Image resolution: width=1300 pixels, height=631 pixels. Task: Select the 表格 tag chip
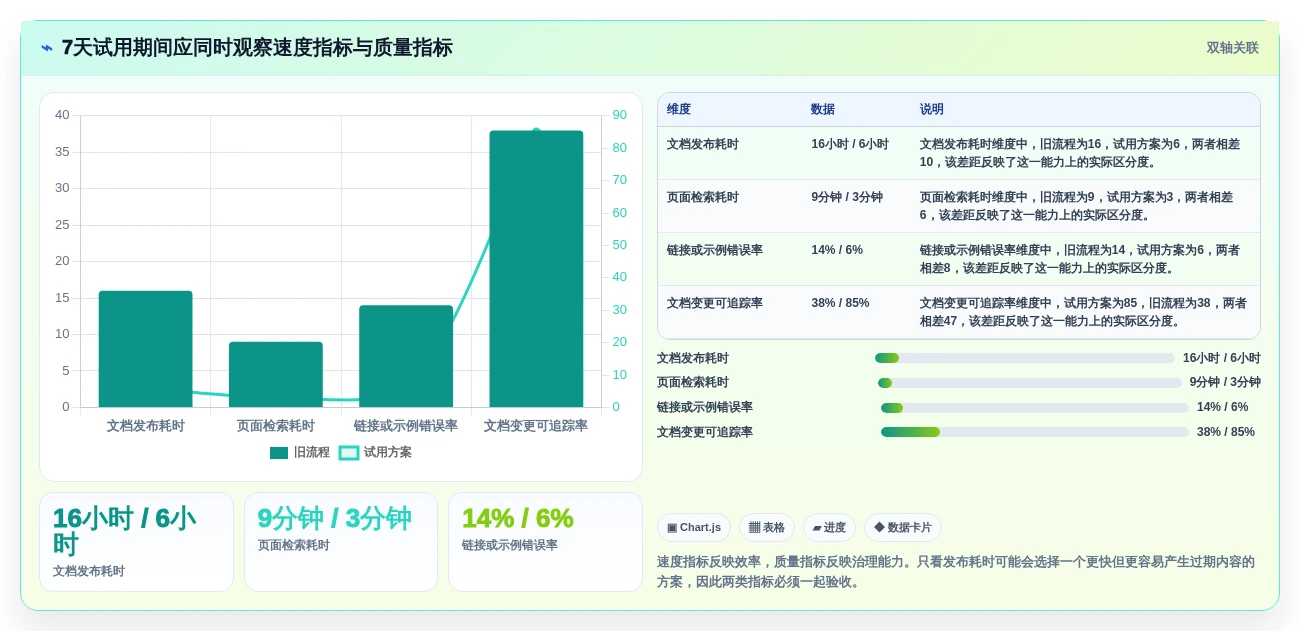[767, 527]
